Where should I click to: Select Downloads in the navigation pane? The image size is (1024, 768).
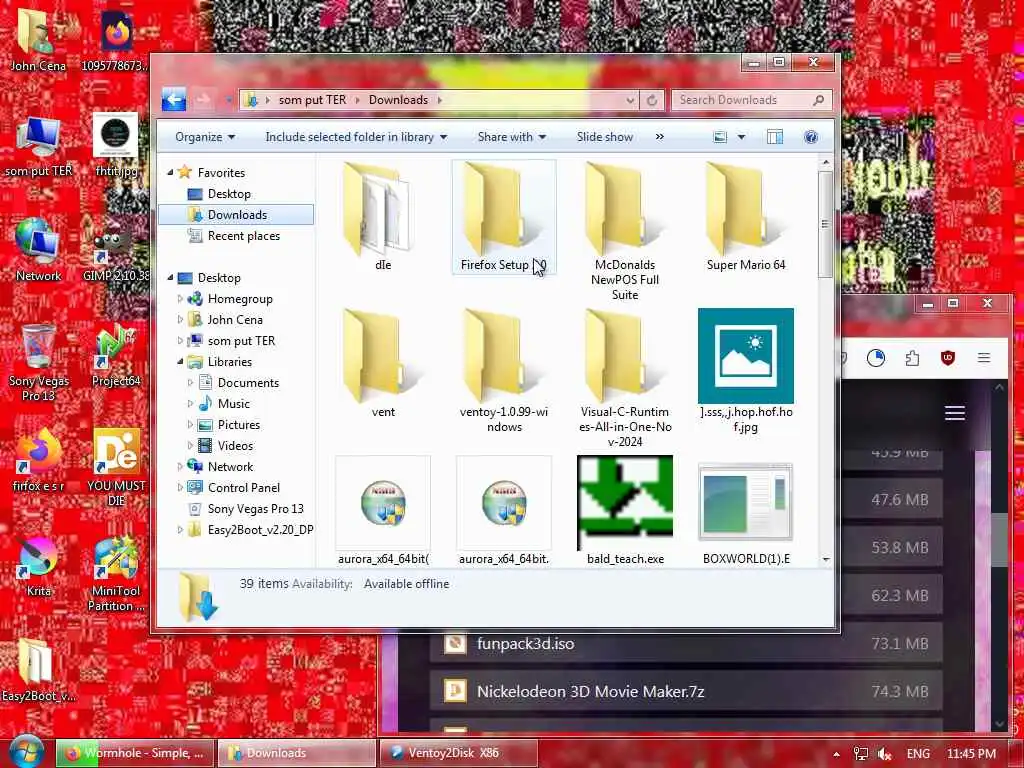236,215
